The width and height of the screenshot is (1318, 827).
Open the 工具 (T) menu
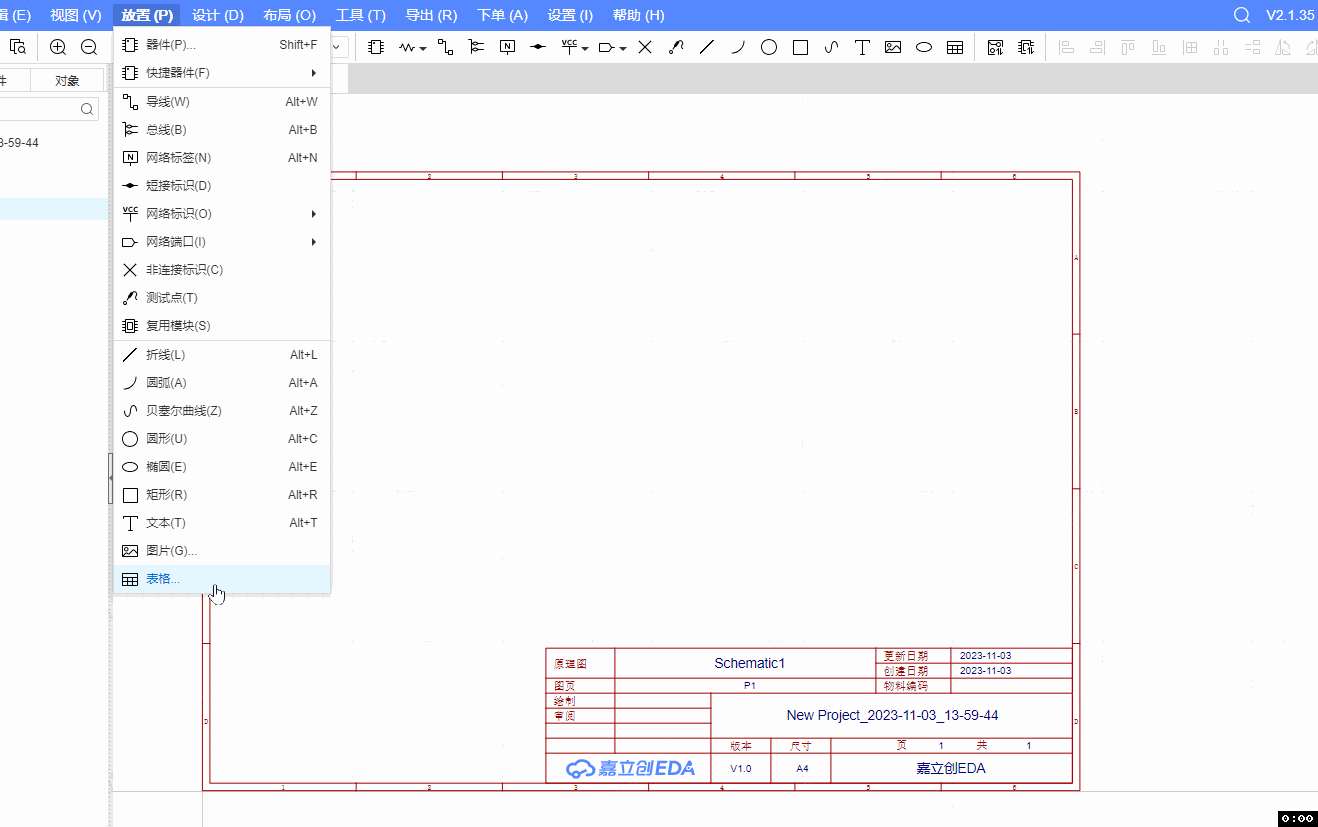tap(360, 15)
